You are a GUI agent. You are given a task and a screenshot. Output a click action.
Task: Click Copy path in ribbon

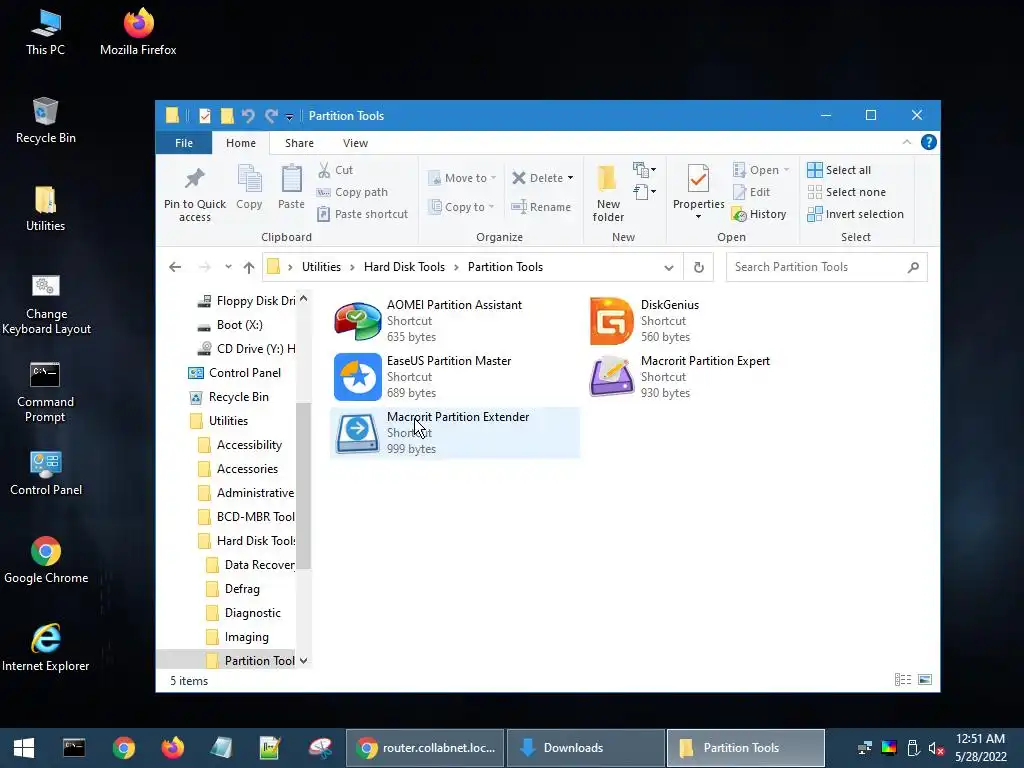tap(353, 192)
